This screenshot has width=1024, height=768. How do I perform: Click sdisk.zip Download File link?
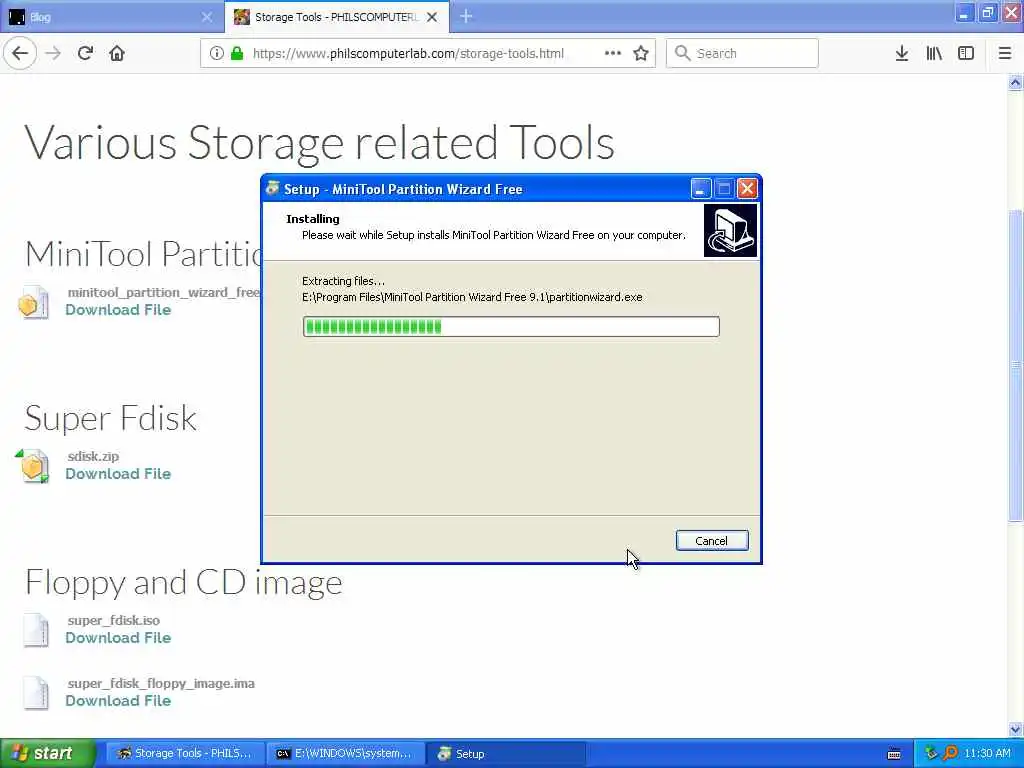118,473
